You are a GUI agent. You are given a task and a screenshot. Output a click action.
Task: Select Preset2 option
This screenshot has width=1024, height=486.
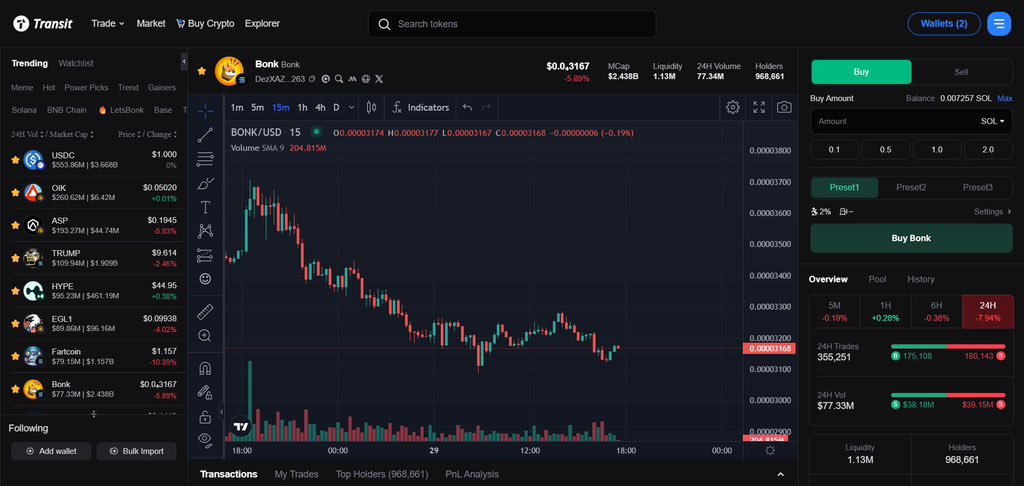[911, 187]
